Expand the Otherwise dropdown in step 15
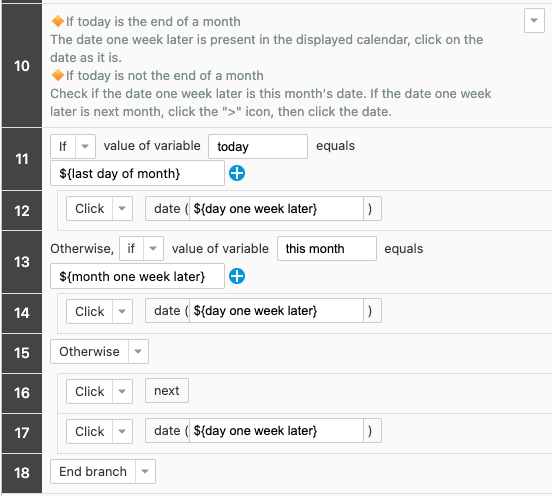 point(138,351)
